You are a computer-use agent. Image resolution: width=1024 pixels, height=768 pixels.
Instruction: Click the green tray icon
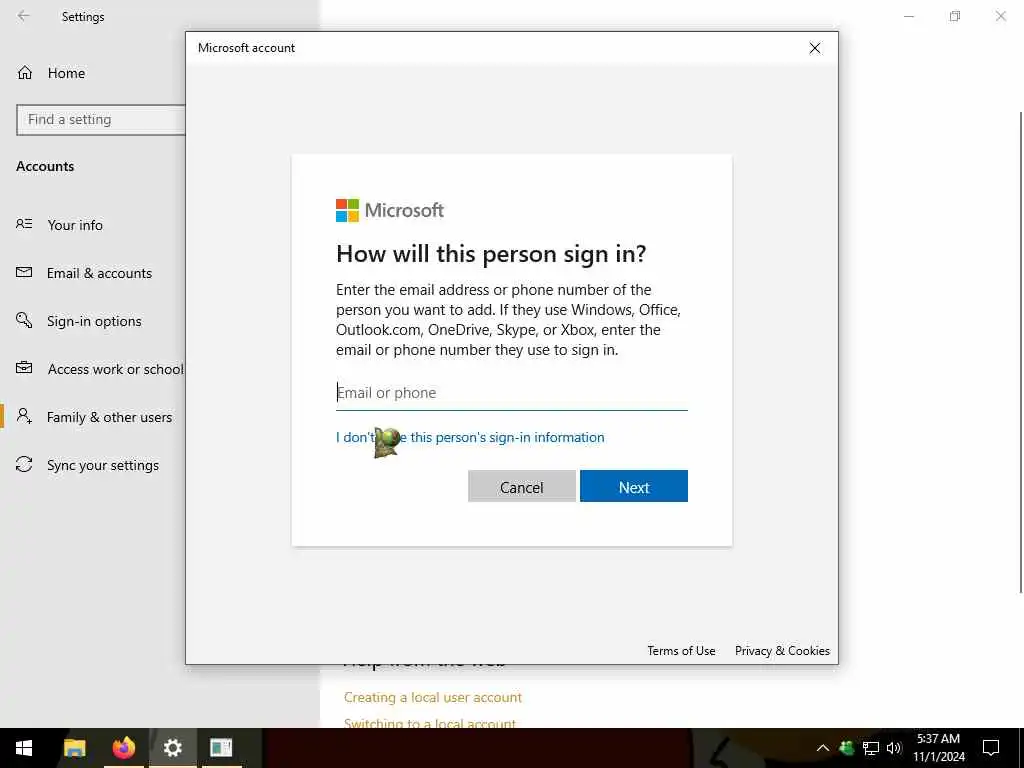[x=846, y=748]
